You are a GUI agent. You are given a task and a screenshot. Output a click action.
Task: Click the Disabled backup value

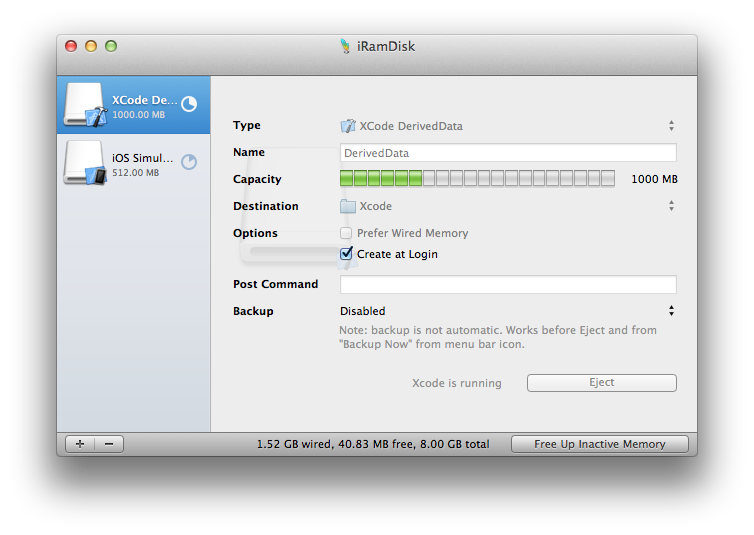(x=363, y=311)
